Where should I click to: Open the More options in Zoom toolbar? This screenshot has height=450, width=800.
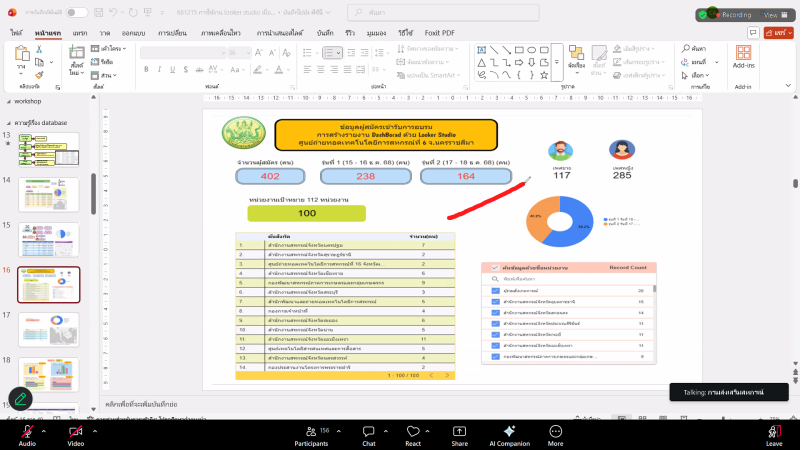click(x=555, y=429)
